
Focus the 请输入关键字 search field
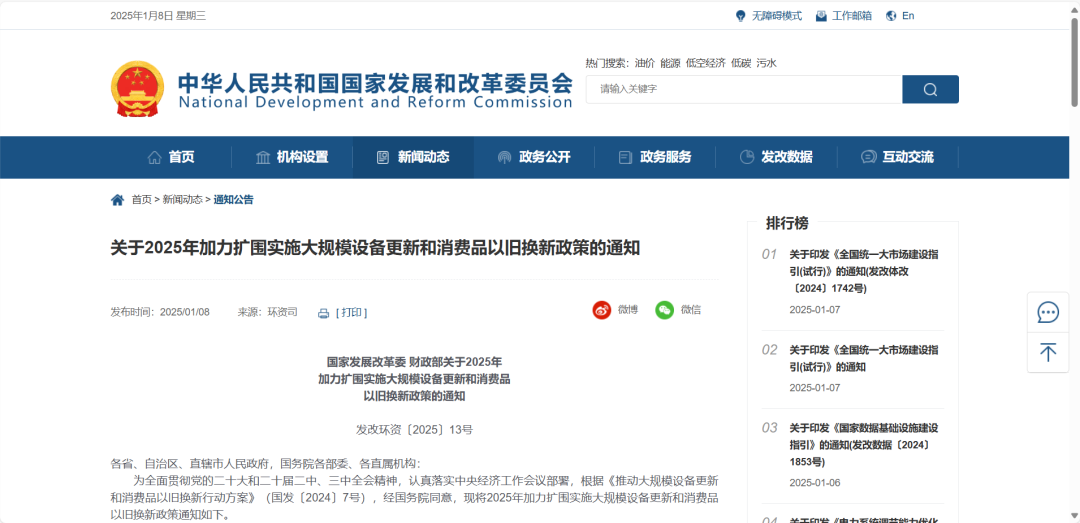coord(744,89)
